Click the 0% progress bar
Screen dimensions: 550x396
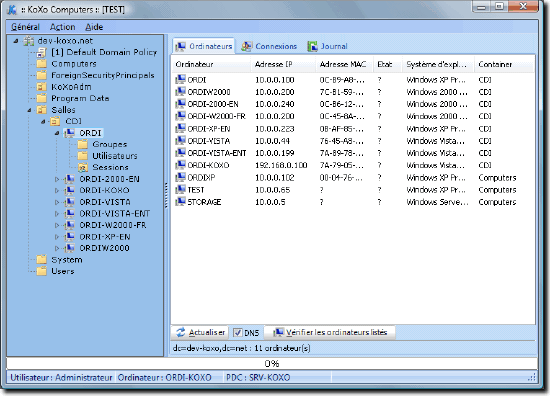tap(272, 363)
